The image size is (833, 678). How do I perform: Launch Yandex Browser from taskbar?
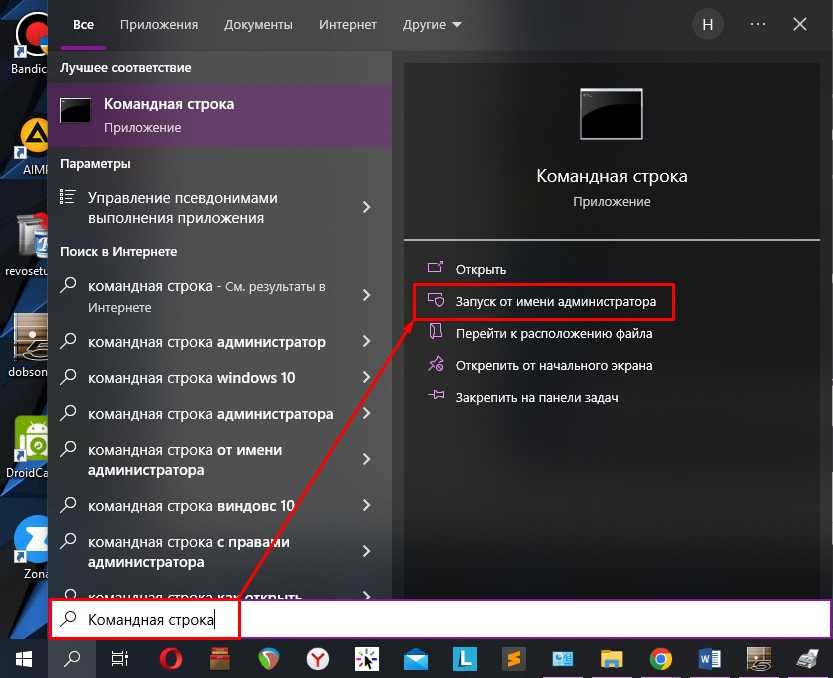coord(318,659)
